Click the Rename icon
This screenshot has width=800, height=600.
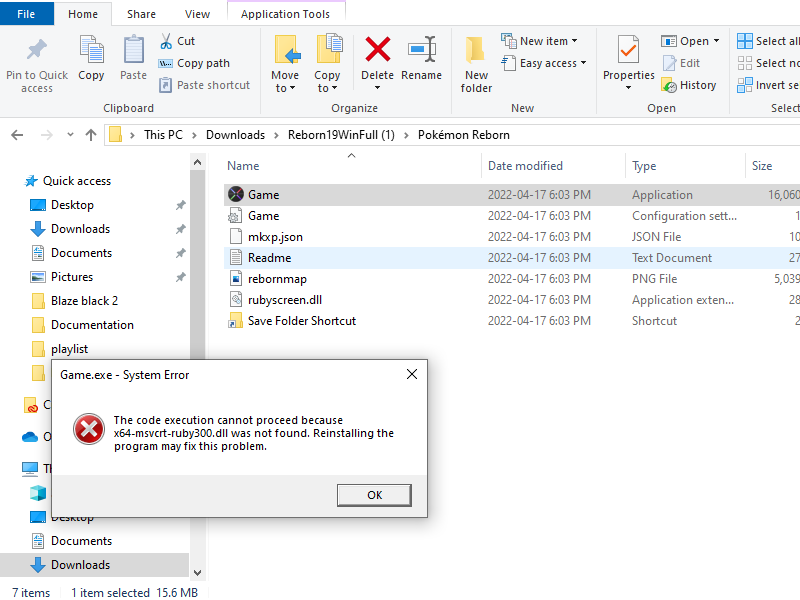[x=421, y=49]
